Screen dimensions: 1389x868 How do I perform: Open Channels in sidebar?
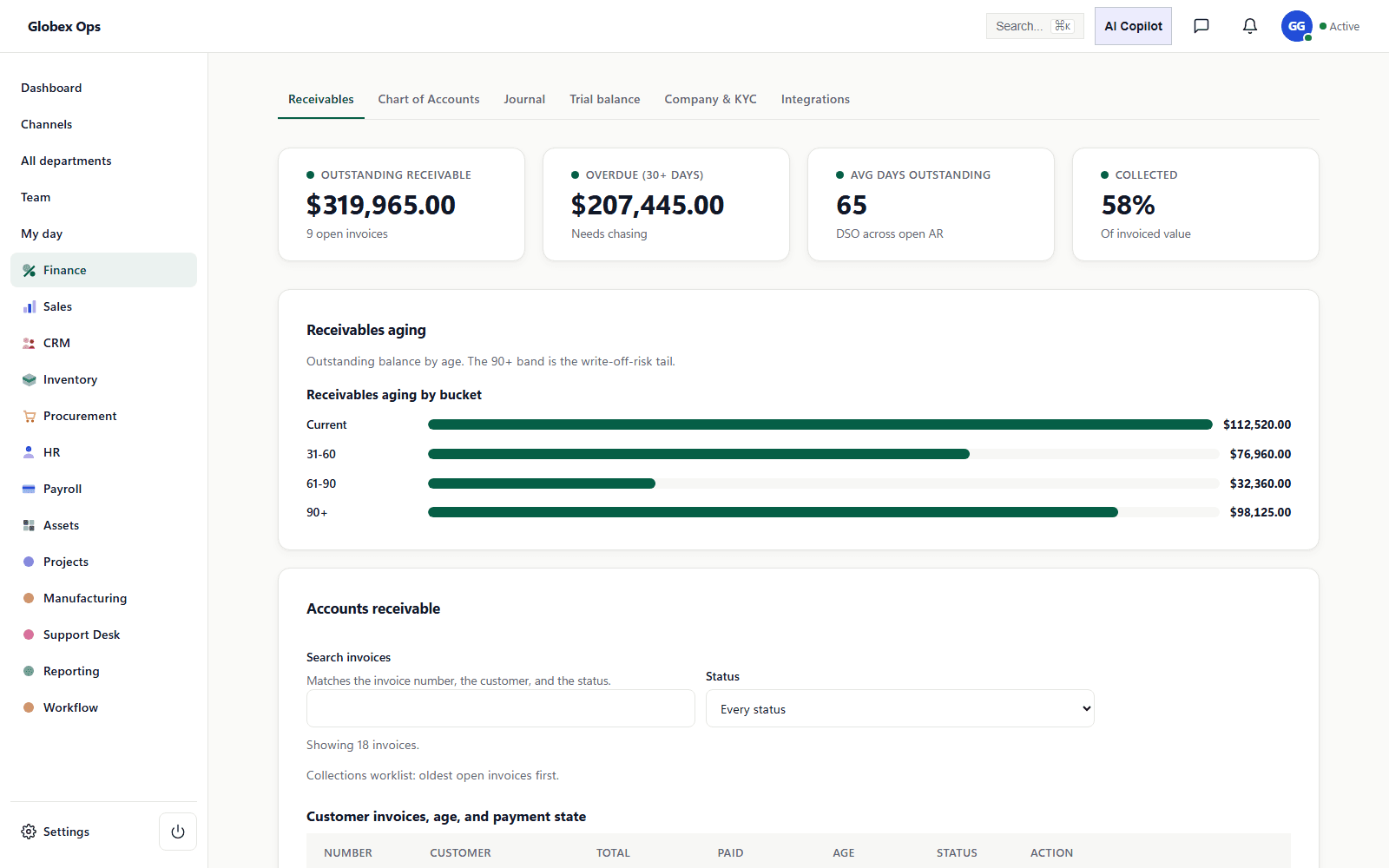coord(103,124)
